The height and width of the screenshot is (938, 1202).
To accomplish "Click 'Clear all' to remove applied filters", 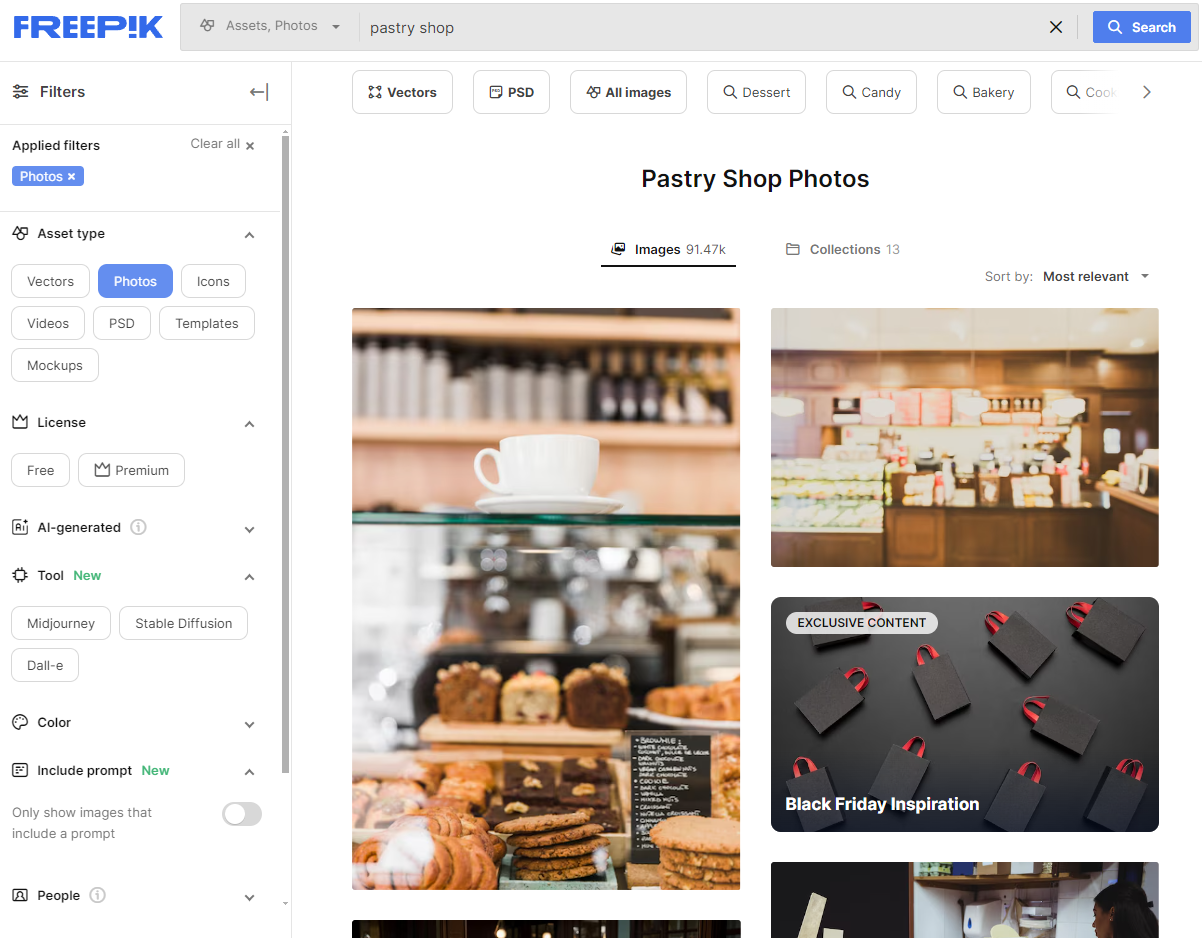I will tap(213, 144).
